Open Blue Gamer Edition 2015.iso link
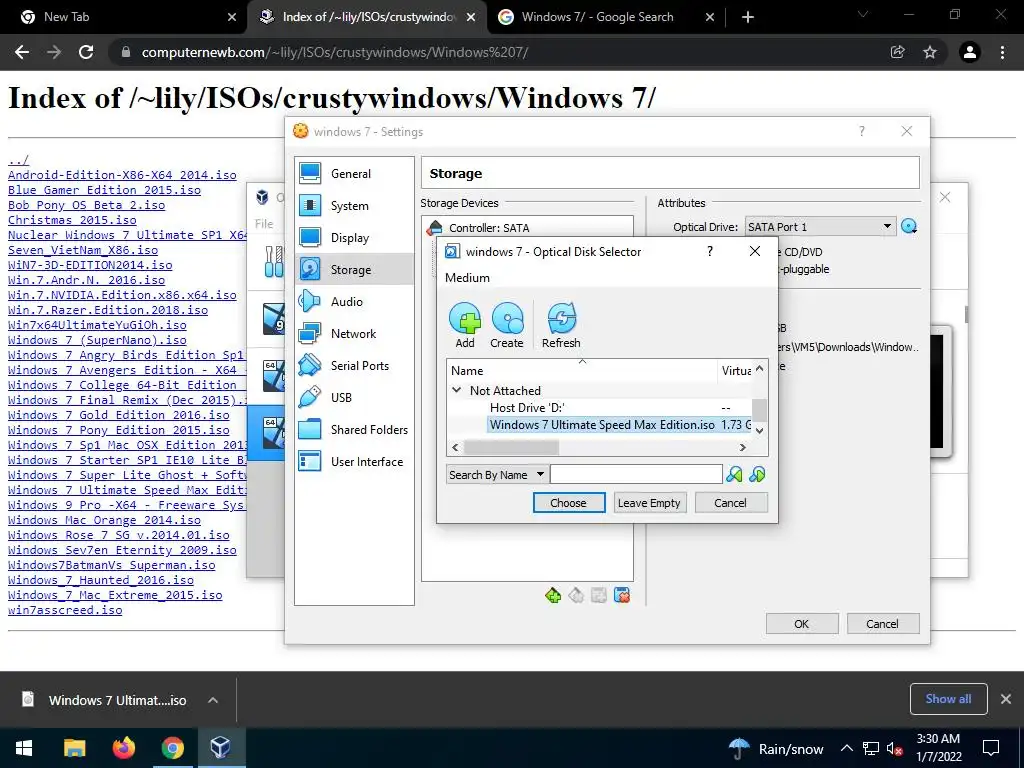This screenshot has width=1024, height=768. 104,190
